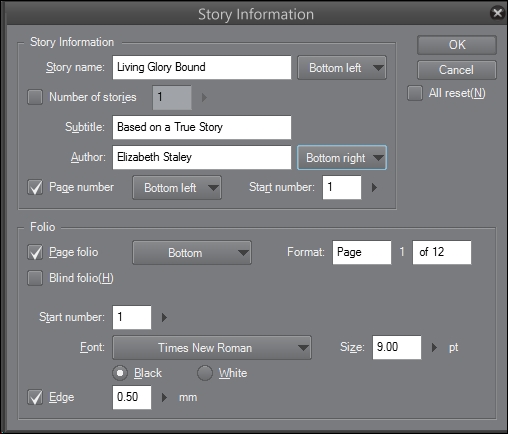508x434 pixels.
Task: Select the Black color radio button
Action: click(120, 373)
